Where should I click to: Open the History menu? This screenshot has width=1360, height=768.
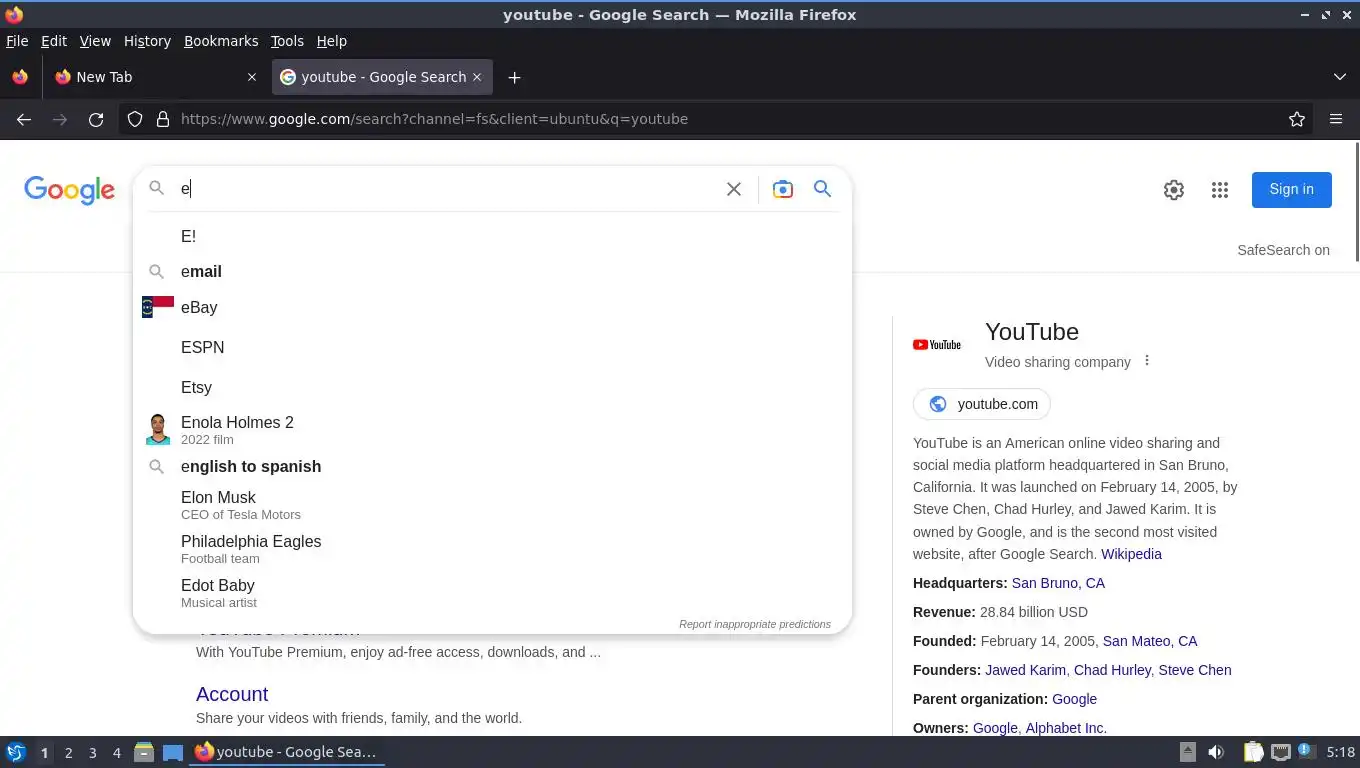[x=147, y=41]
